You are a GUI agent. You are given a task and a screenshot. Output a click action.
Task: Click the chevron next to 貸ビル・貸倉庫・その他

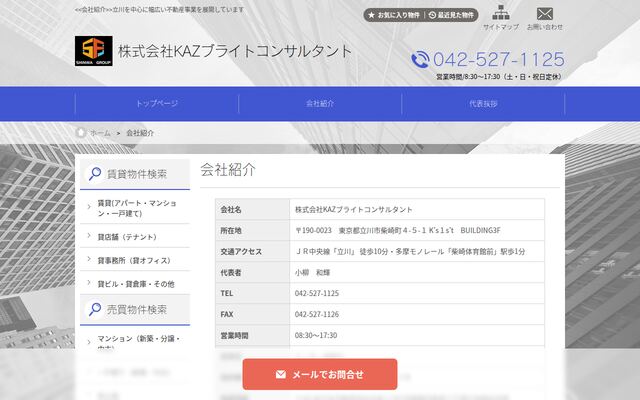[89, 282]
